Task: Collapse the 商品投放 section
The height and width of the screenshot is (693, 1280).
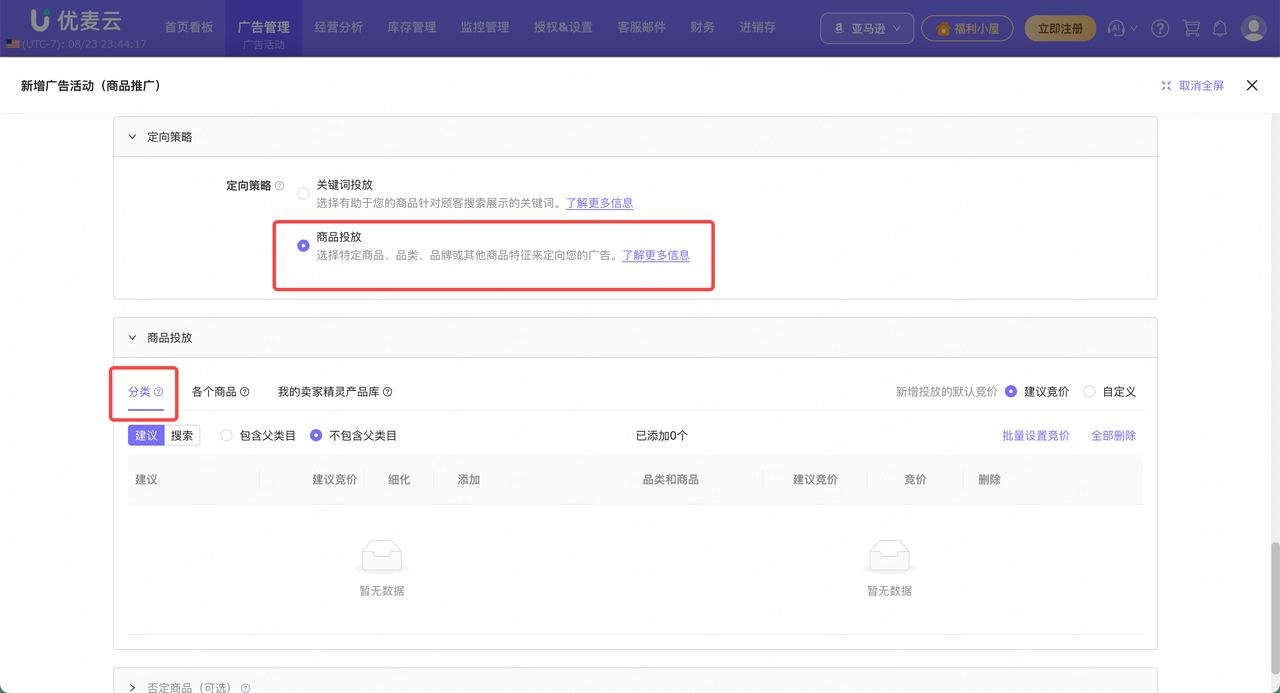Action: (x=132, y=338)
